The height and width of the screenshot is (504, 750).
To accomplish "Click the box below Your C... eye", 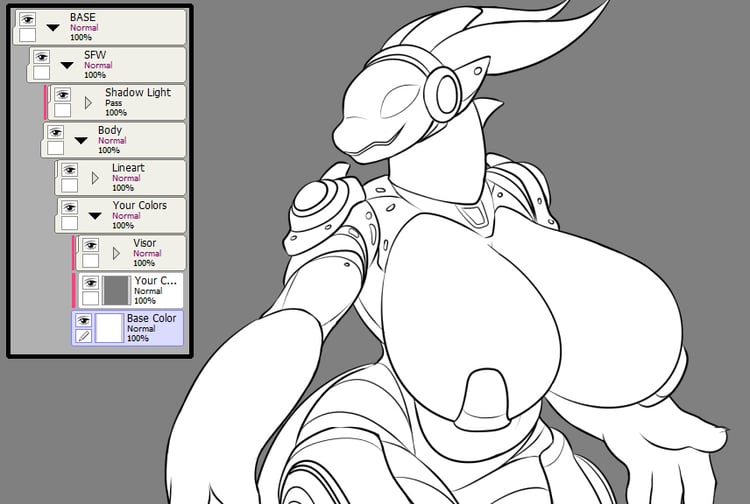I will [90, 298].
